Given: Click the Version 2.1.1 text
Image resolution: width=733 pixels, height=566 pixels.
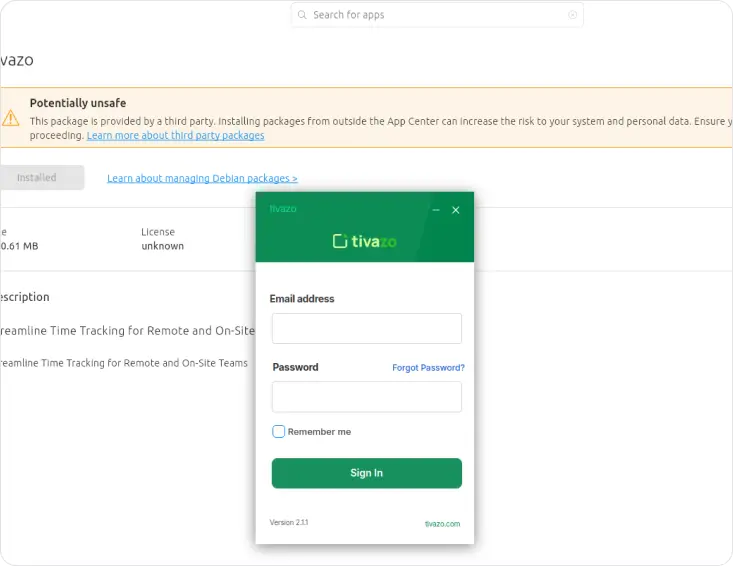Looking at the screenshot, I should (289, 523).
